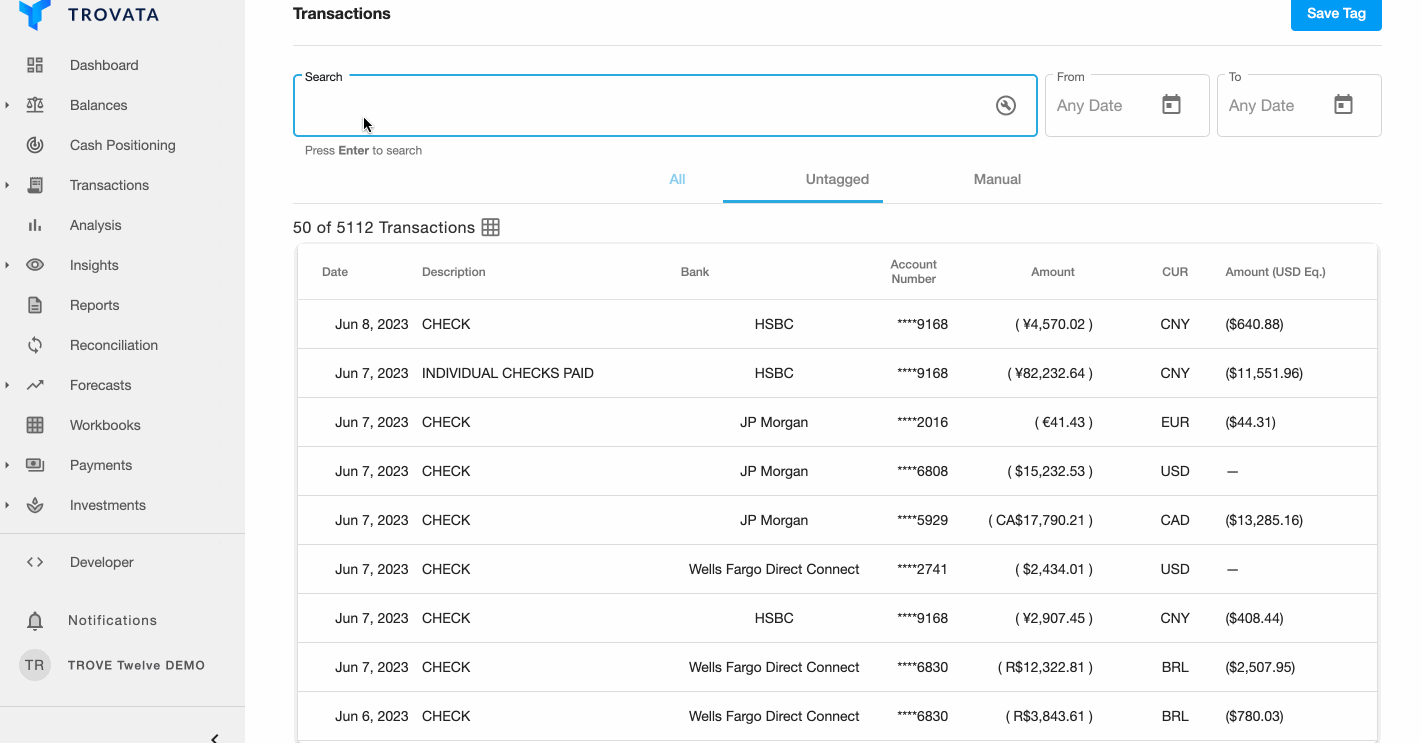
Task: Collapse the sidebar using the bottom chevron
Action: pyautogui.click(x=212, y=738)
